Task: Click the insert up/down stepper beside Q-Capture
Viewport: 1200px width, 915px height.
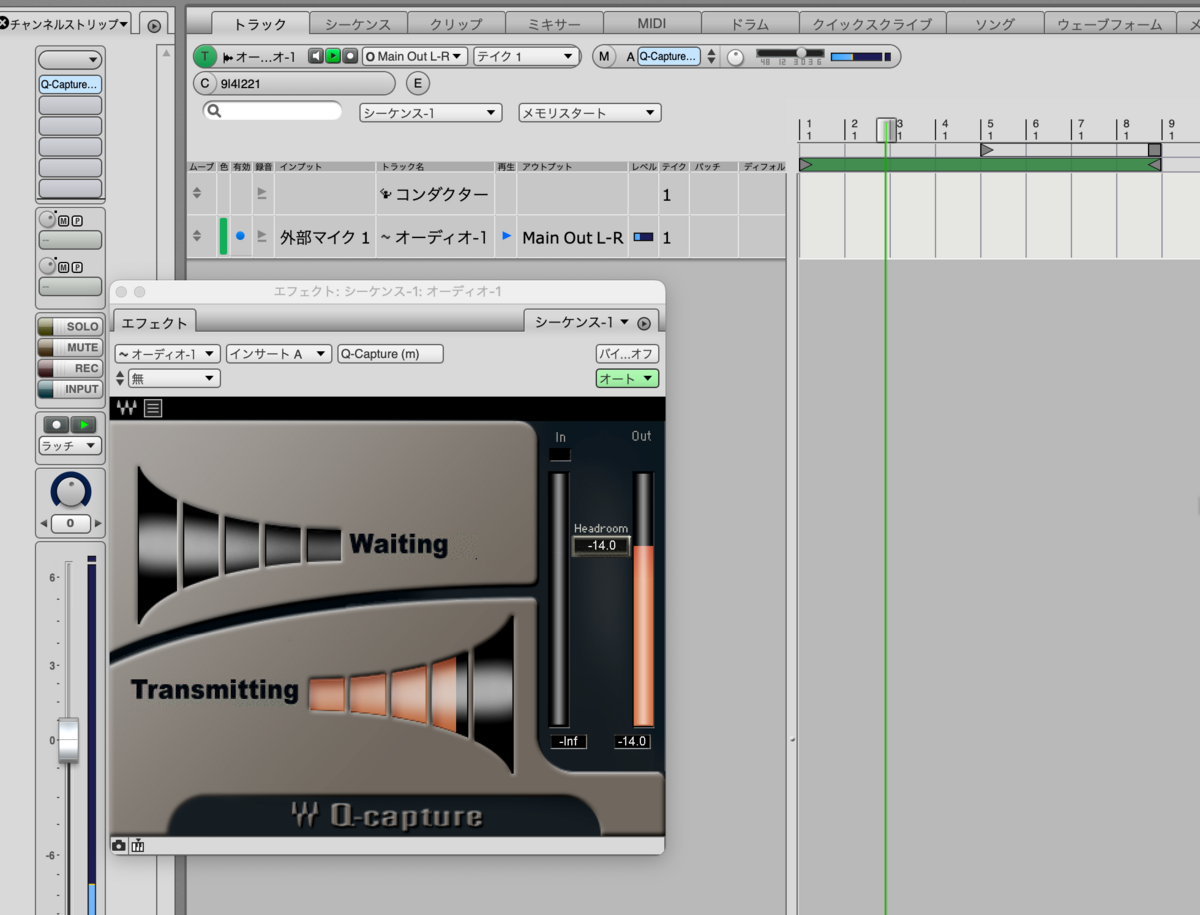Action: [x=711, y=57]
